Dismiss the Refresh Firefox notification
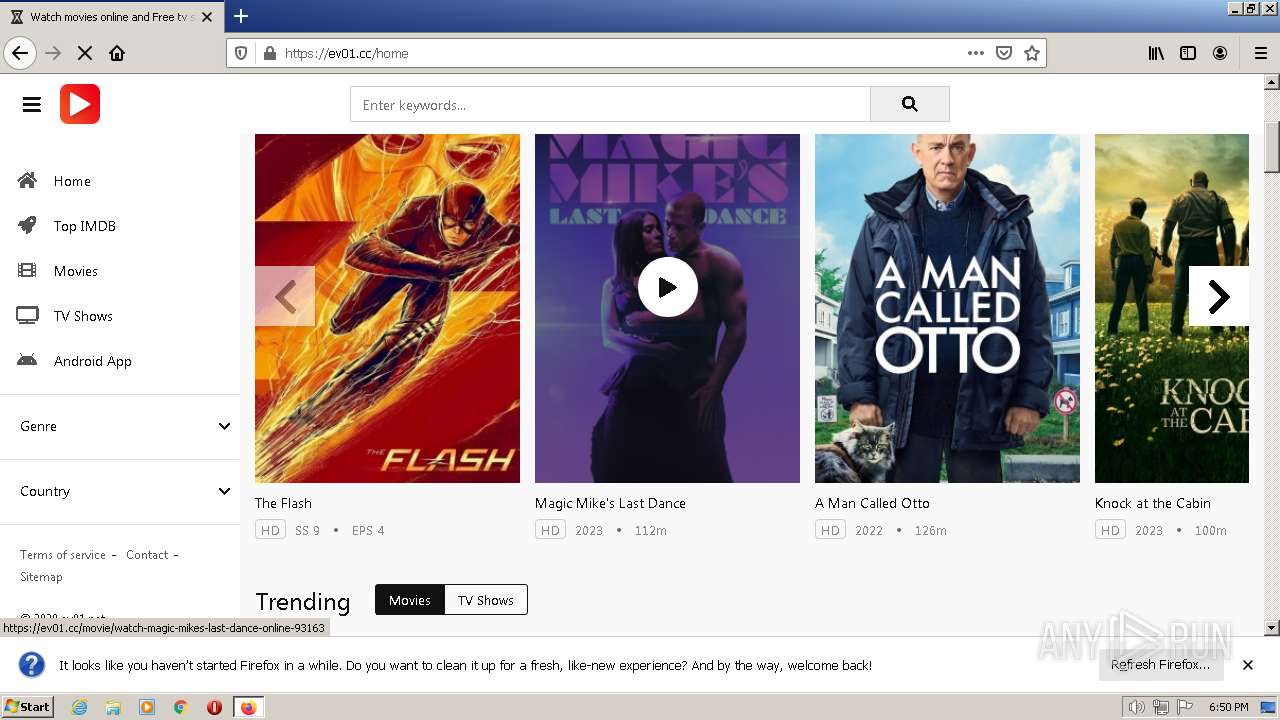 (1248, 664)
